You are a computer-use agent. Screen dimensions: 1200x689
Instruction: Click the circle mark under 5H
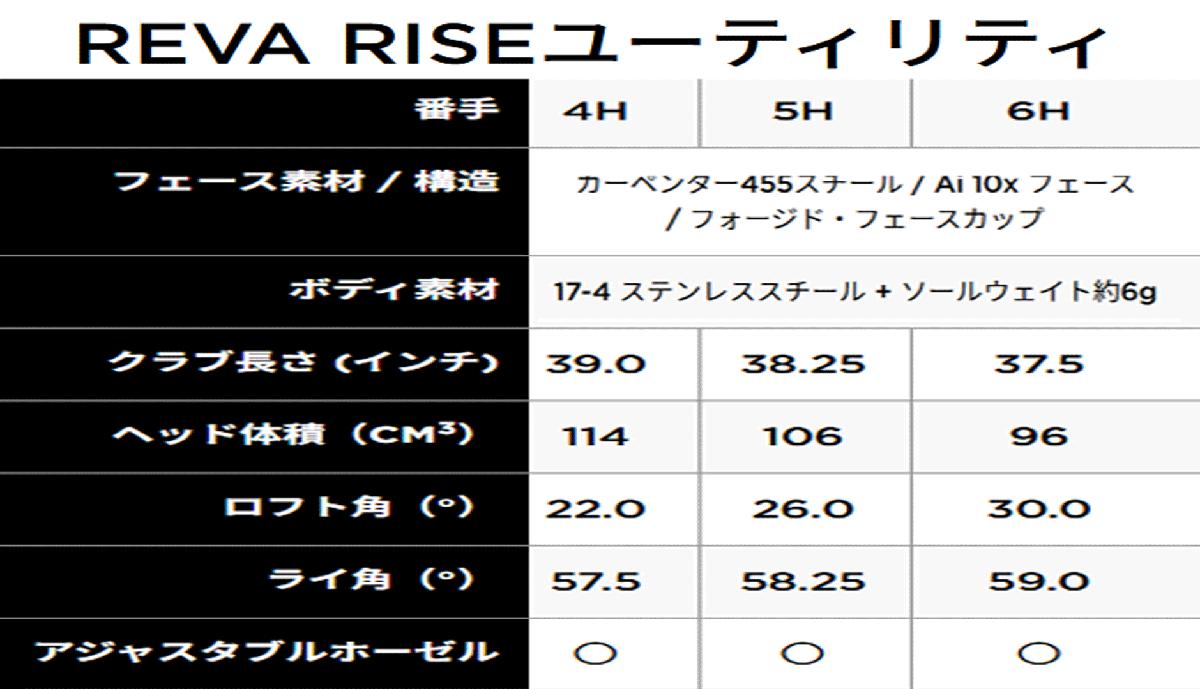(800, 653)
